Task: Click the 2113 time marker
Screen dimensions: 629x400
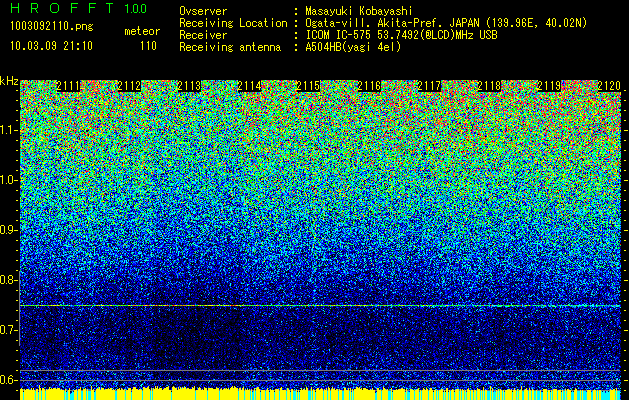Action: 189,86
